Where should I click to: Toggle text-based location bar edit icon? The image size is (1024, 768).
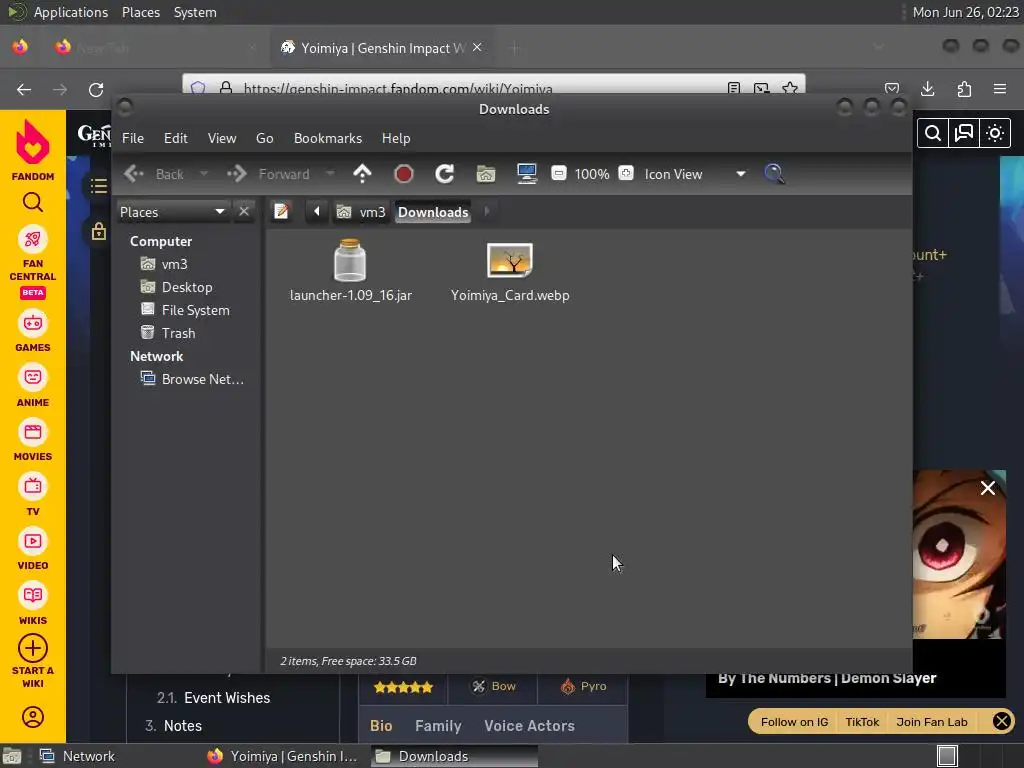(x=281, y=212)
